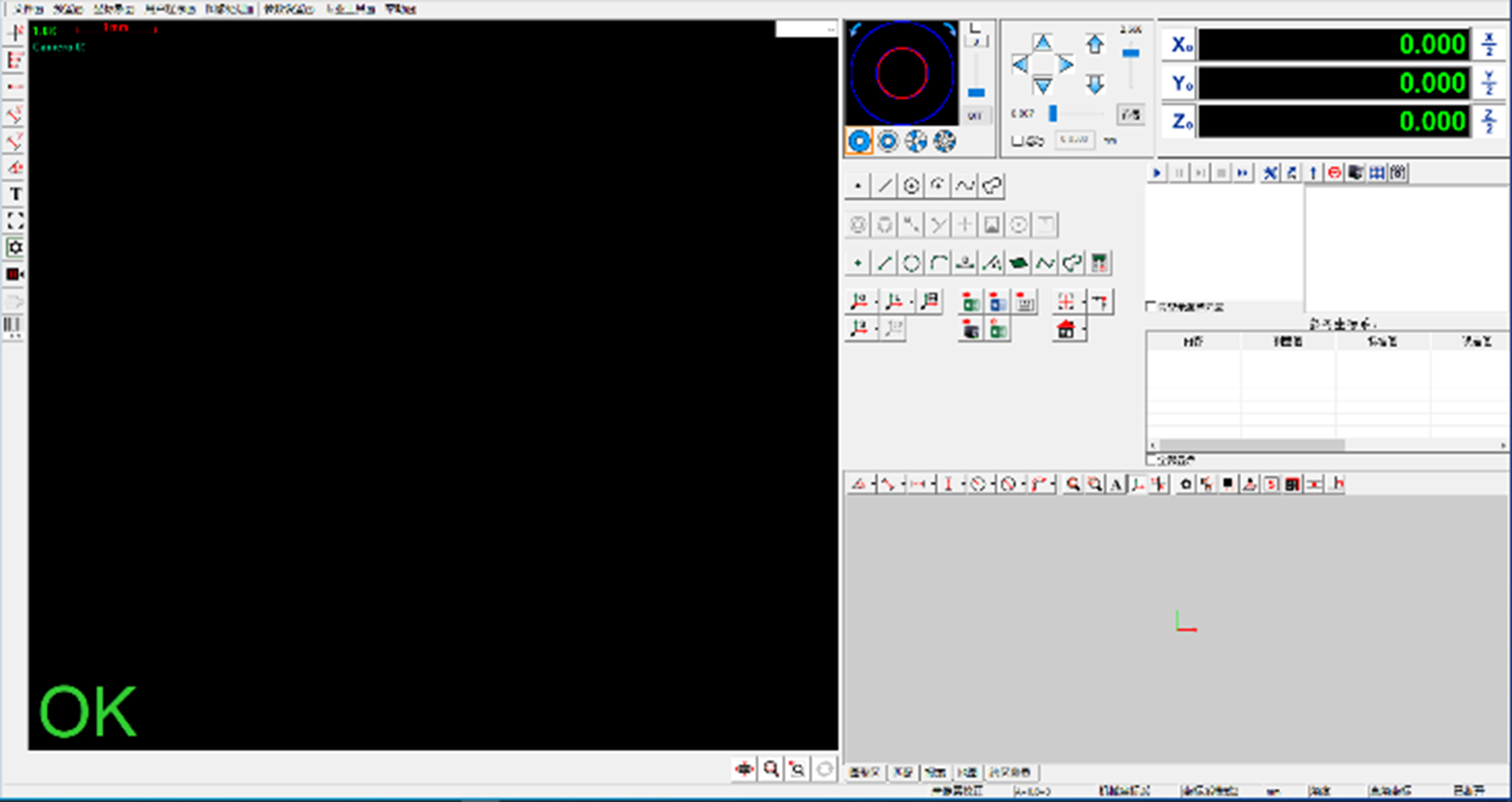This screenshot has width=1512, height=802.
Task: Select the green arc measurement tool
Action: tap(938, 263)
